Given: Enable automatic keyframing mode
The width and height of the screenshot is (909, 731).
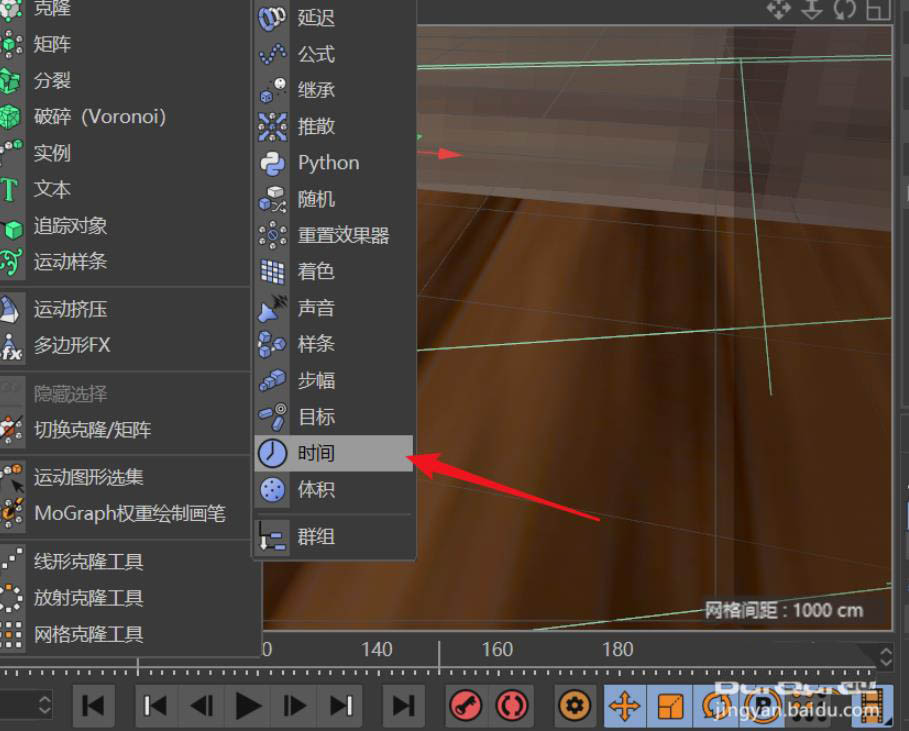Looking at the screenshot, I should 511,706.
